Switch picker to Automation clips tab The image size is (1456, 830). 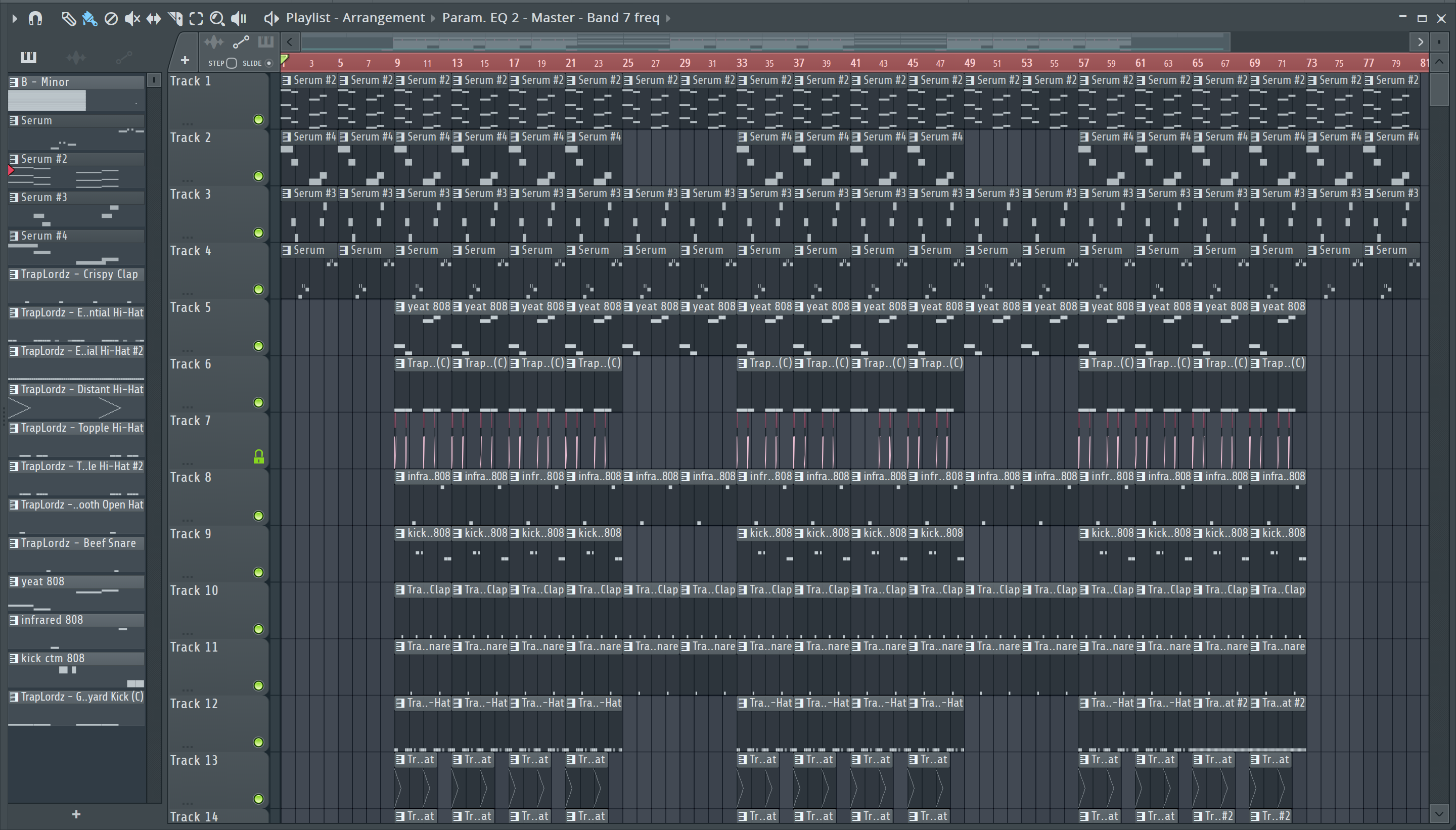tap(124, 57)
